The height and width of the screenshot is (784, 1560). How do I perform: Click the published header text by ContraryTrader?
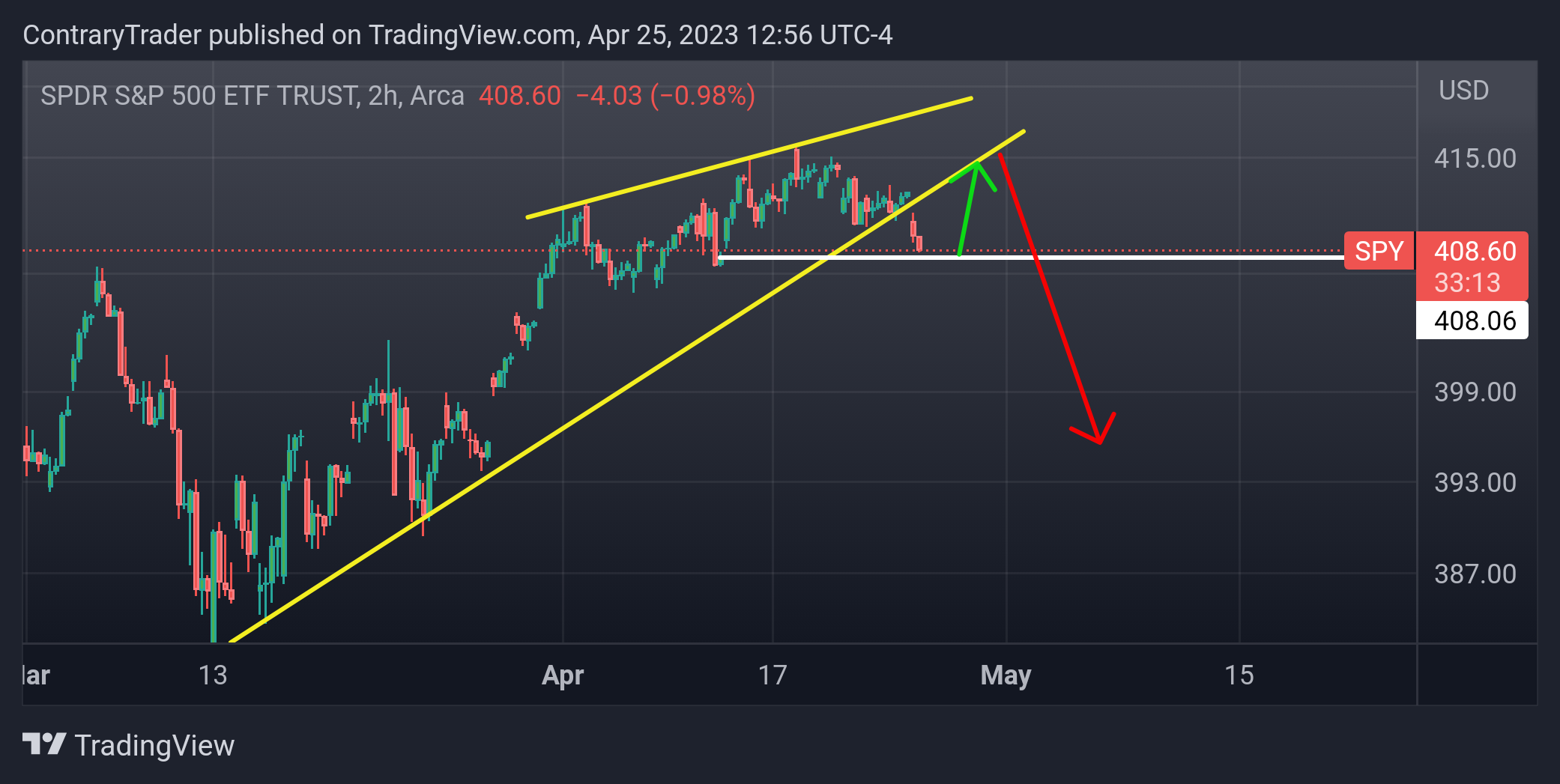[458, 35]
